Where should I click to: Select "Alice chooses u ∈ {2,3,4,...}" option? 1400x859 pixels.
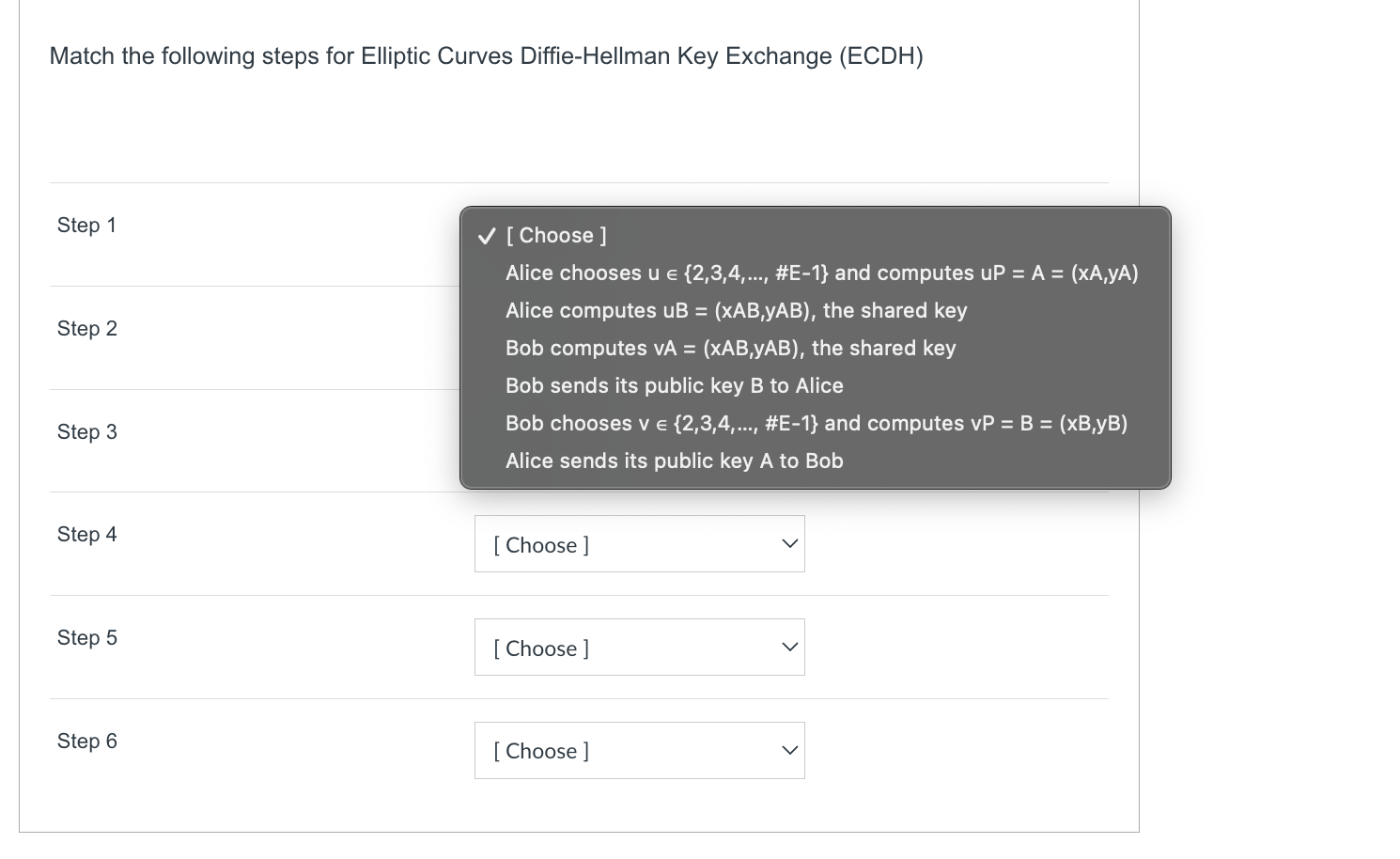821,273
